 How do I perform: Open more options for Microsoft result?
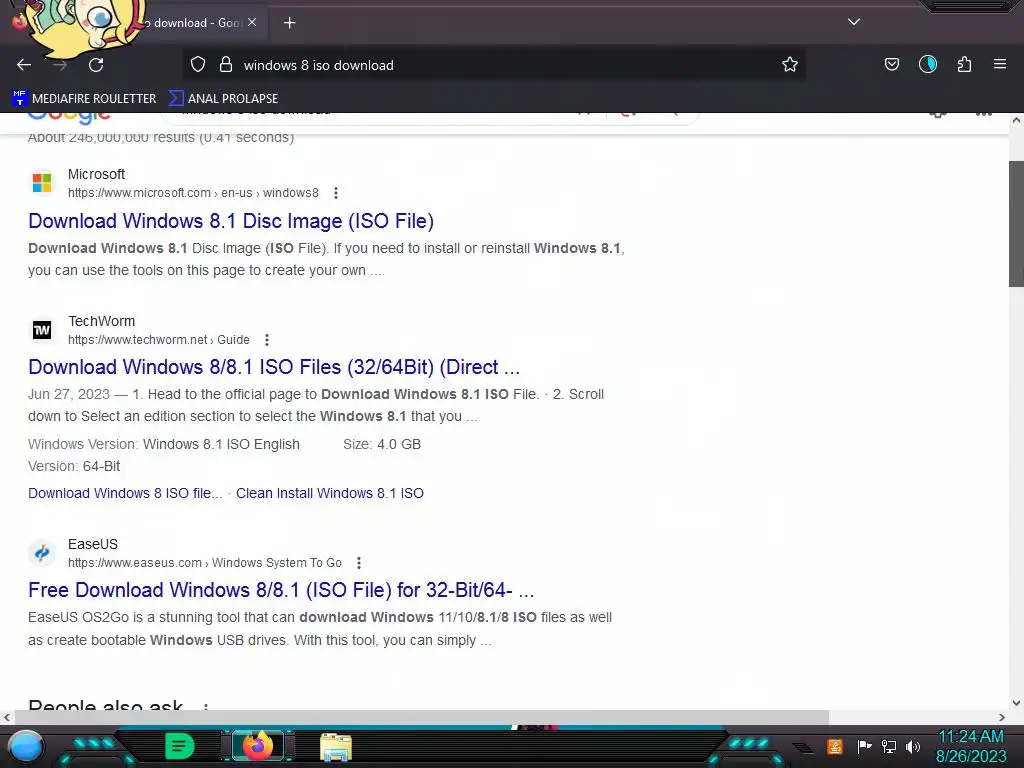tap(336, 193)
